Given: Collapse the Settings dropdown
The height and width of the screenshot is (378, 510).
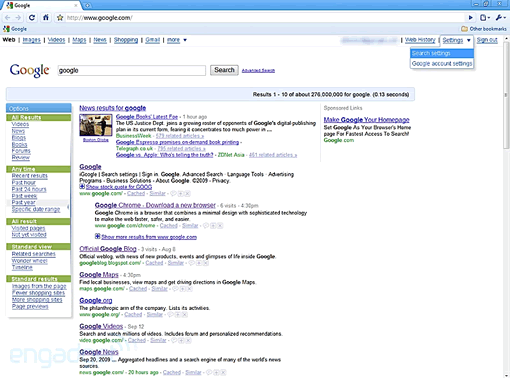Looking at the screenshot, I should click(x=457, y=40).
